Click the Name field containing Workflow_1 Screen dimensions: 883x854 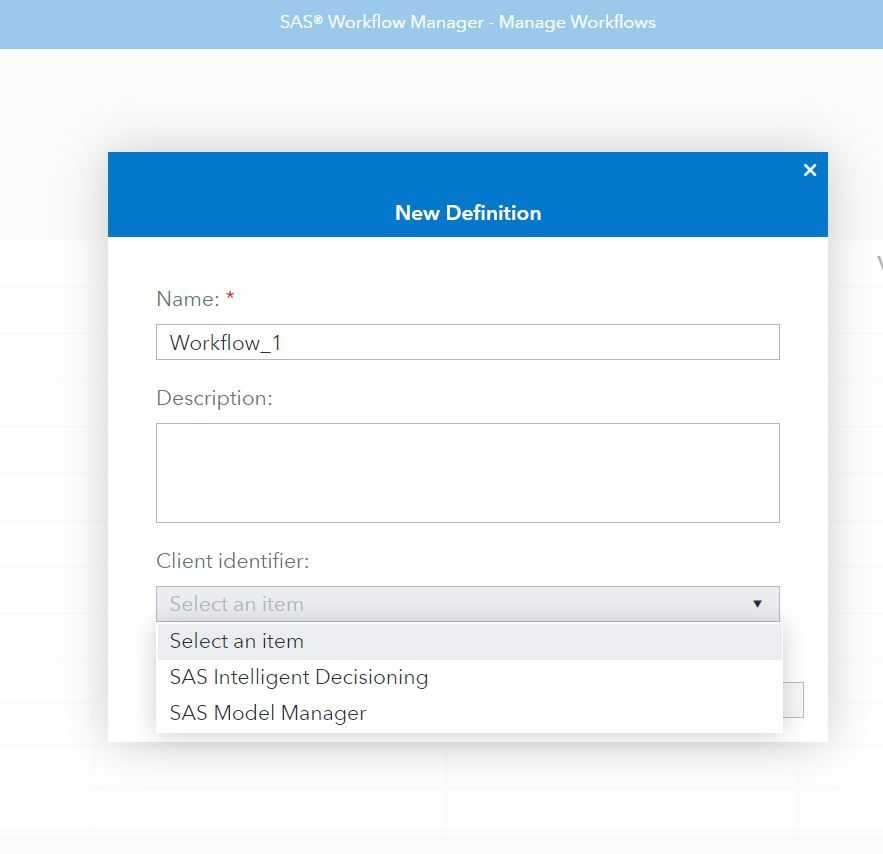(467, 342)
